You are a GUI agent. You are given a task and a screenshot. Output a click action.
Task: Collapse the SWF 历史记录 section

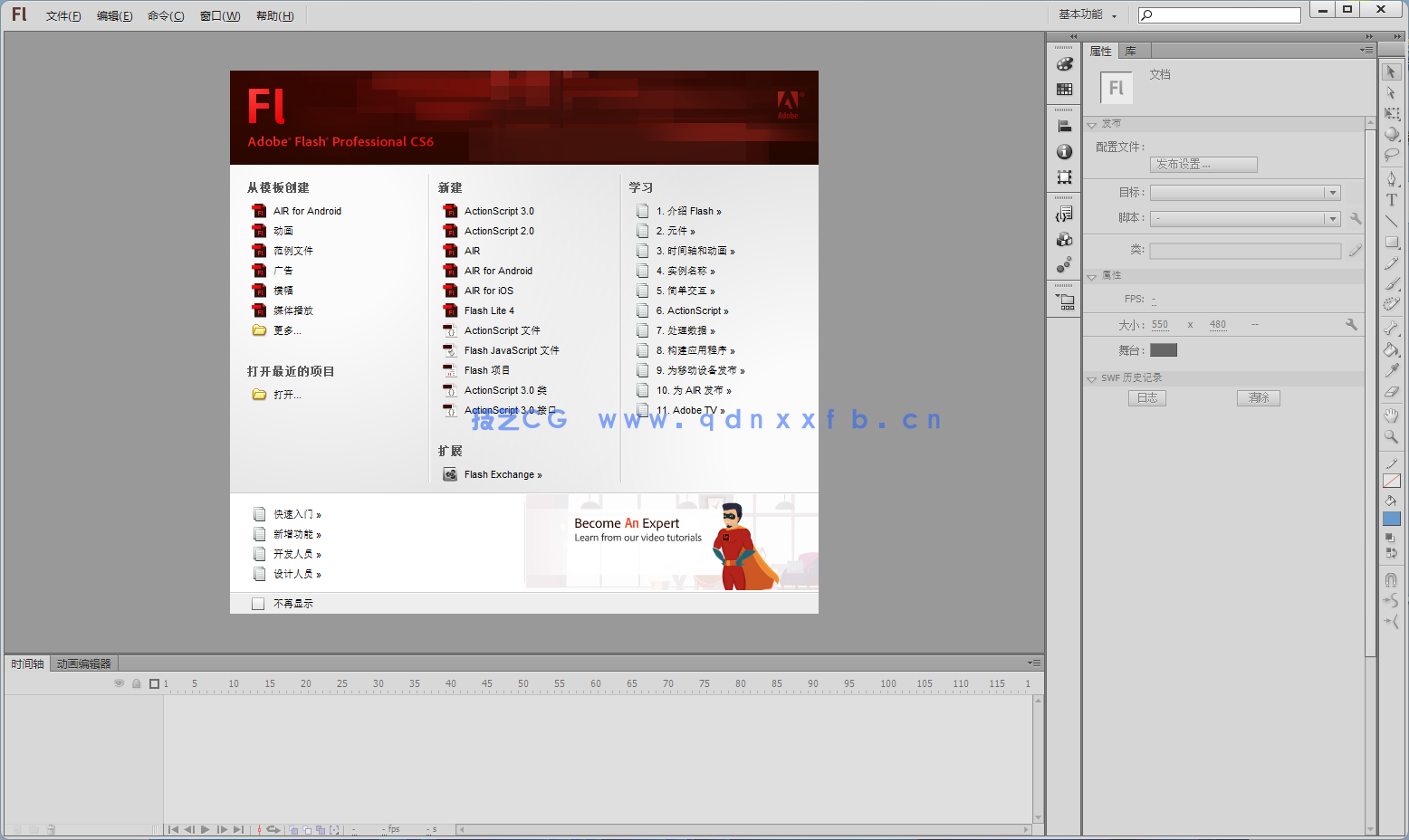click(1091, 377)
